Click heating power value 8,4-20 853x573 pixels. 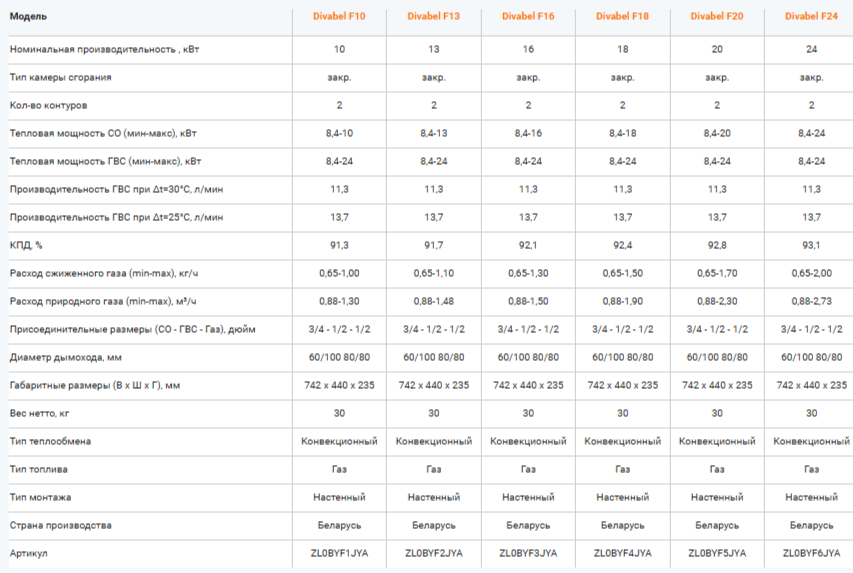(717, 133)
